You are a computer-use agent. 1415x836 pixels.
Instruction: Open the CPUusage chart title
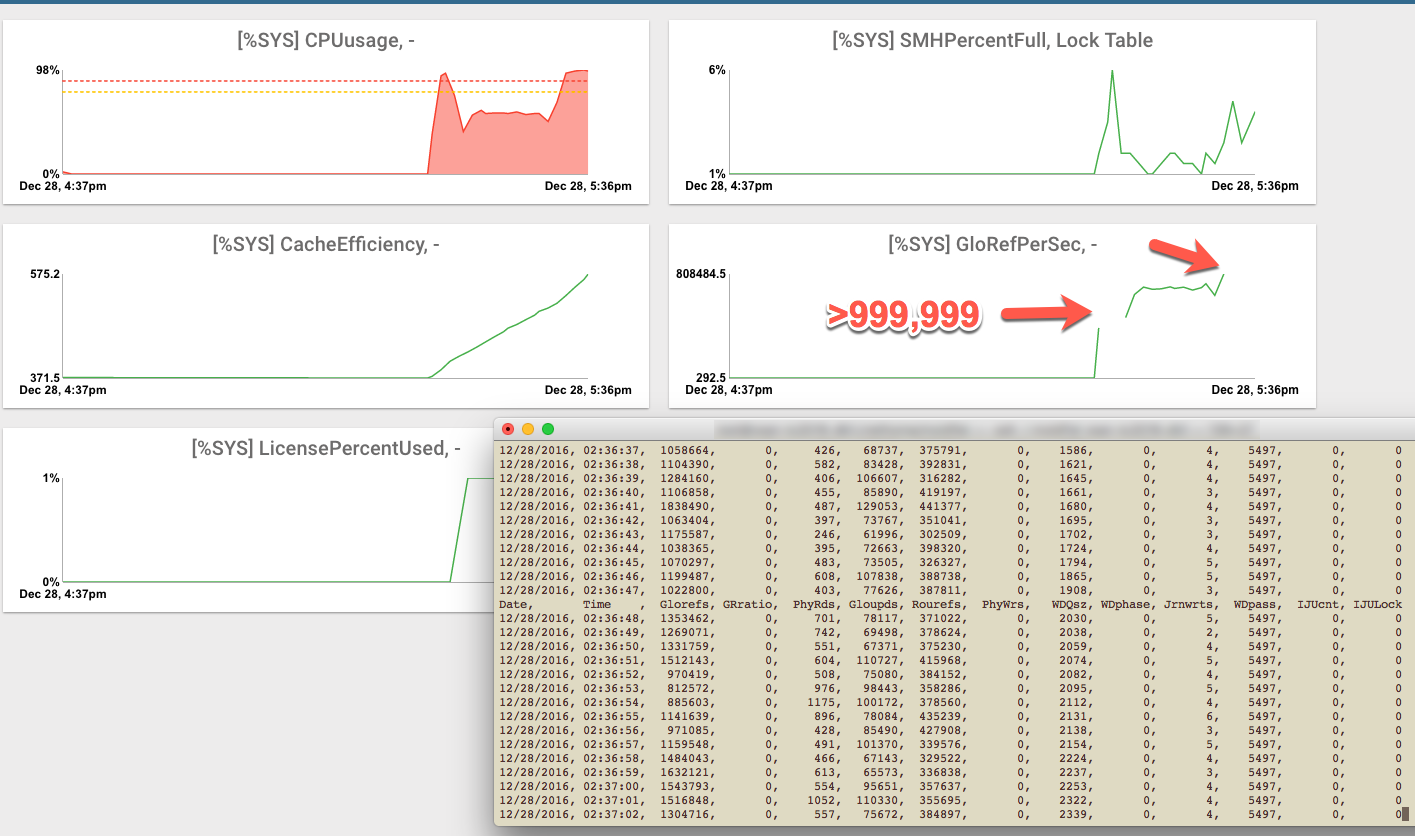[x=326, y=41]
